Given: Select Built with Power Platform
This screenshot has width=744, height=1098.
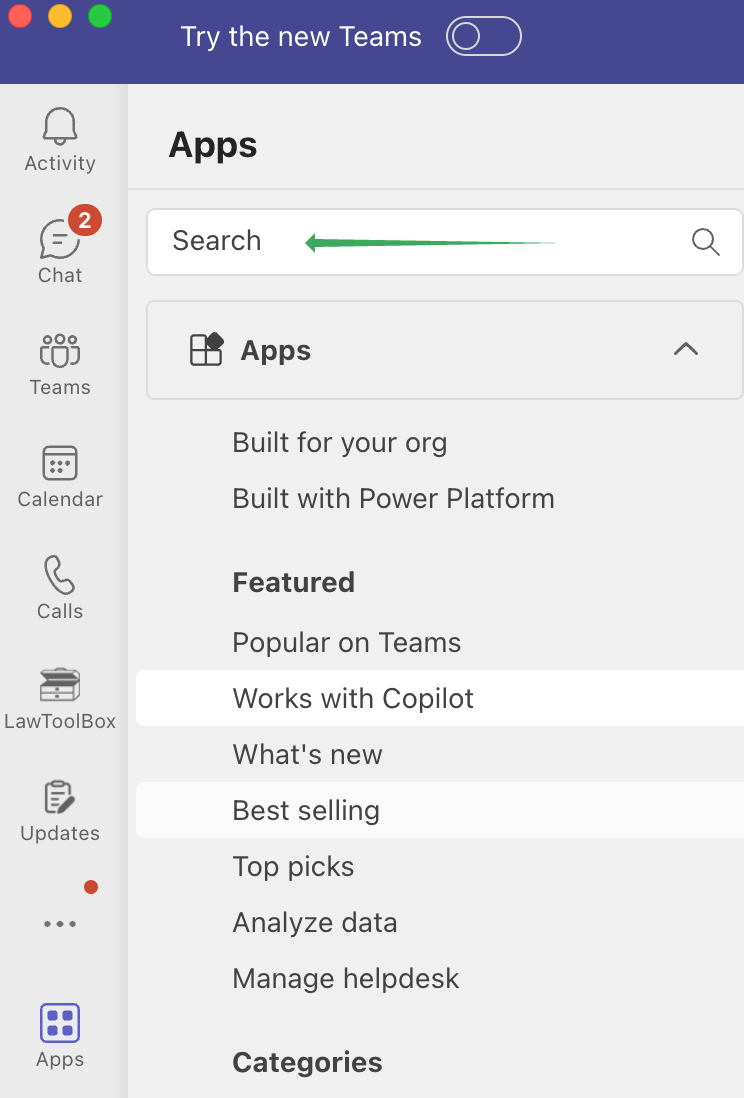Looking at the screenshot, I should click(x=394, y=499).
